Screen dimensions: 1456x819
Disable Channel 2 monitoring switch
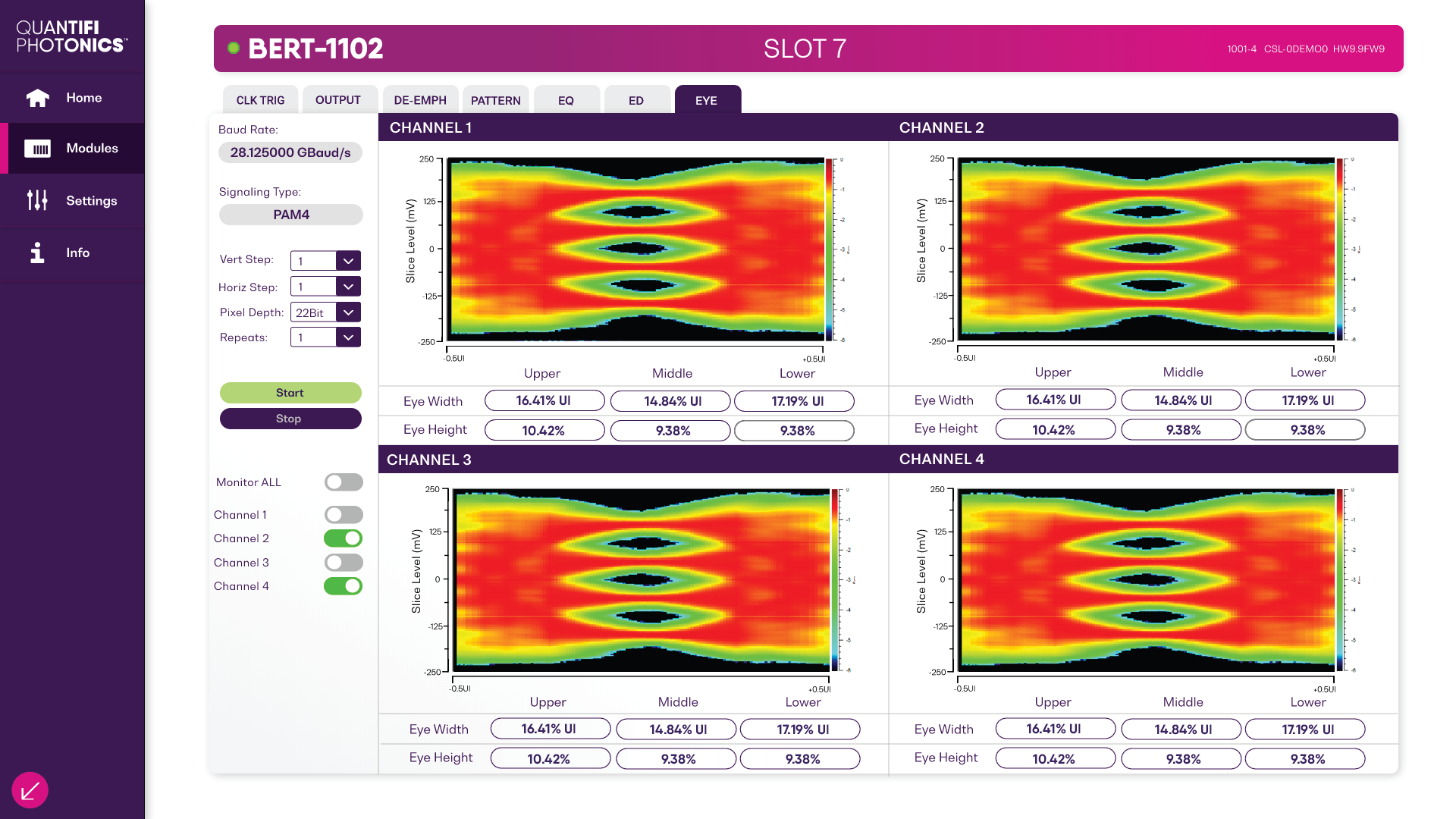344,538
